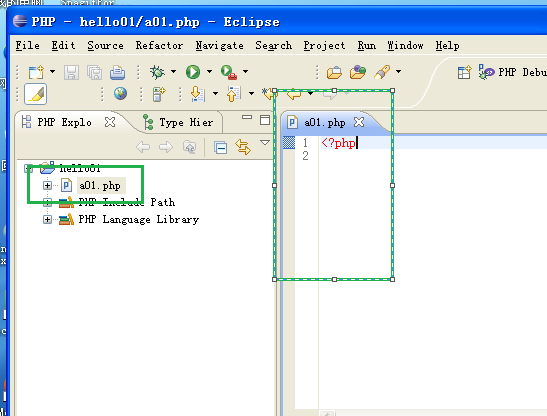Click the Search flashlight icon
This screenshot has height=416, width=547.
point(382,72)
